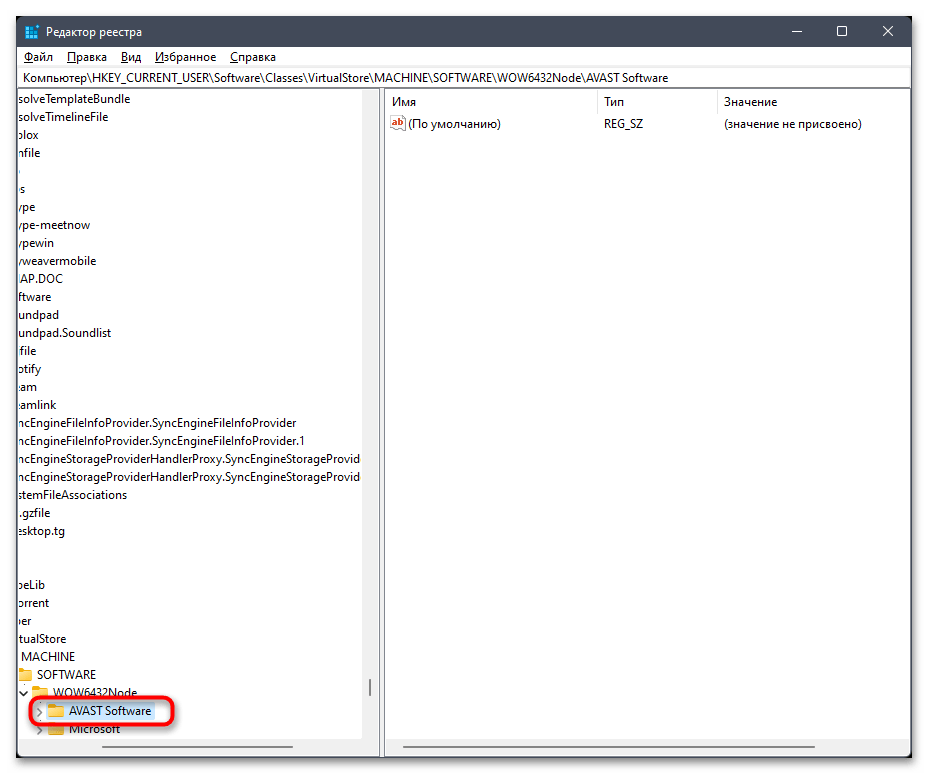
Task: Open the Избранное menu
Action: 185,57
